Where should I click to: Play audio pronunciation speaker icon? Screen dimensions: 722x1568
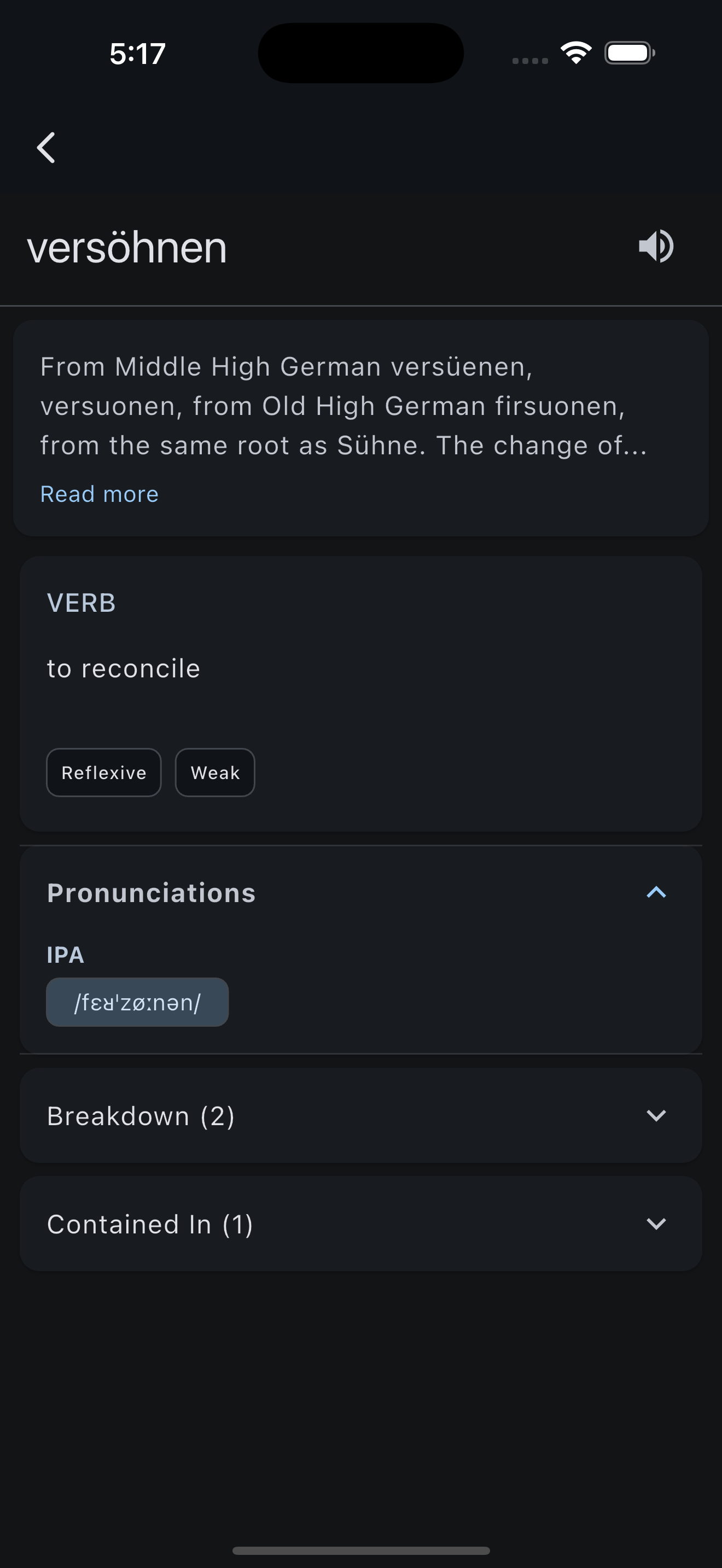pos(656,247)
